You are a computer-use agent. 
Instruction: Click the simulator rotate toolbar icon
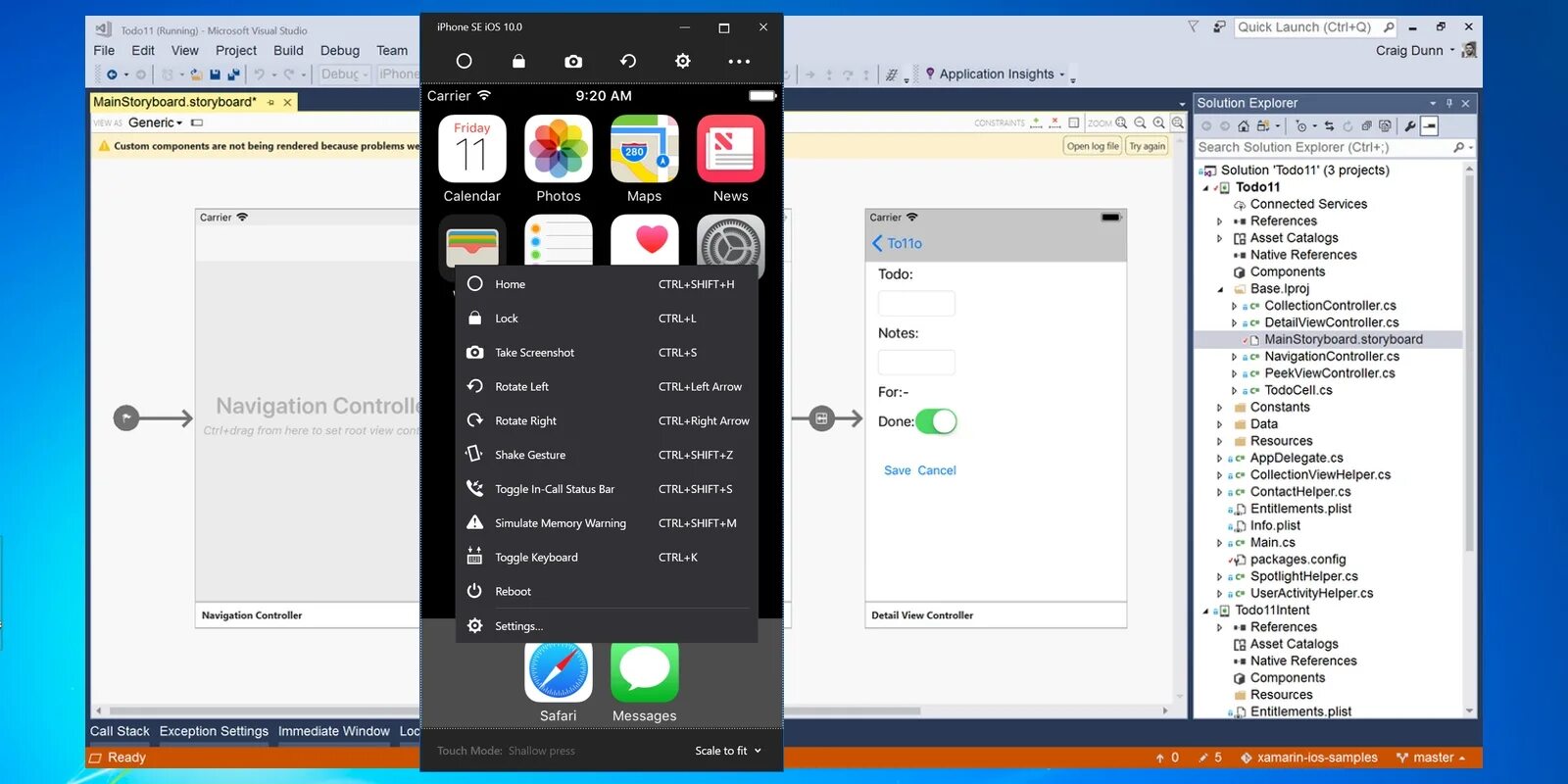coord(628,61)
